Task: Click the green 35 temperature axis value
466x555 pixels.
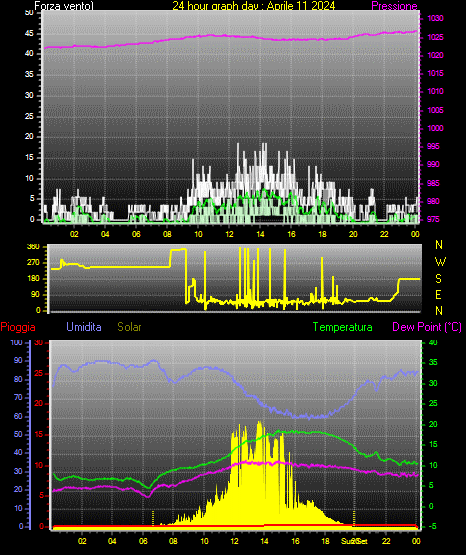Action: (433, 362)
